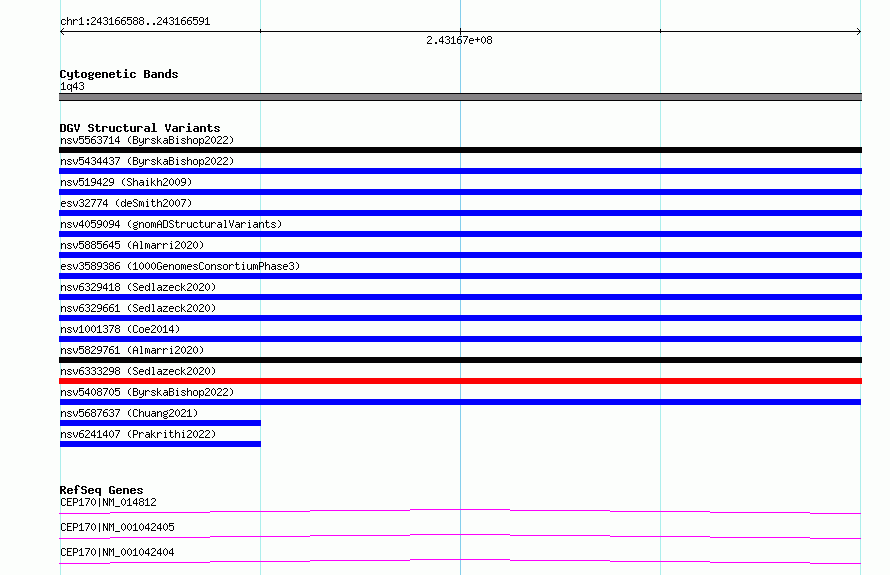Click the left arrowhead of the coordinate ruler
The image size is (890, 575).
(62, 32)
